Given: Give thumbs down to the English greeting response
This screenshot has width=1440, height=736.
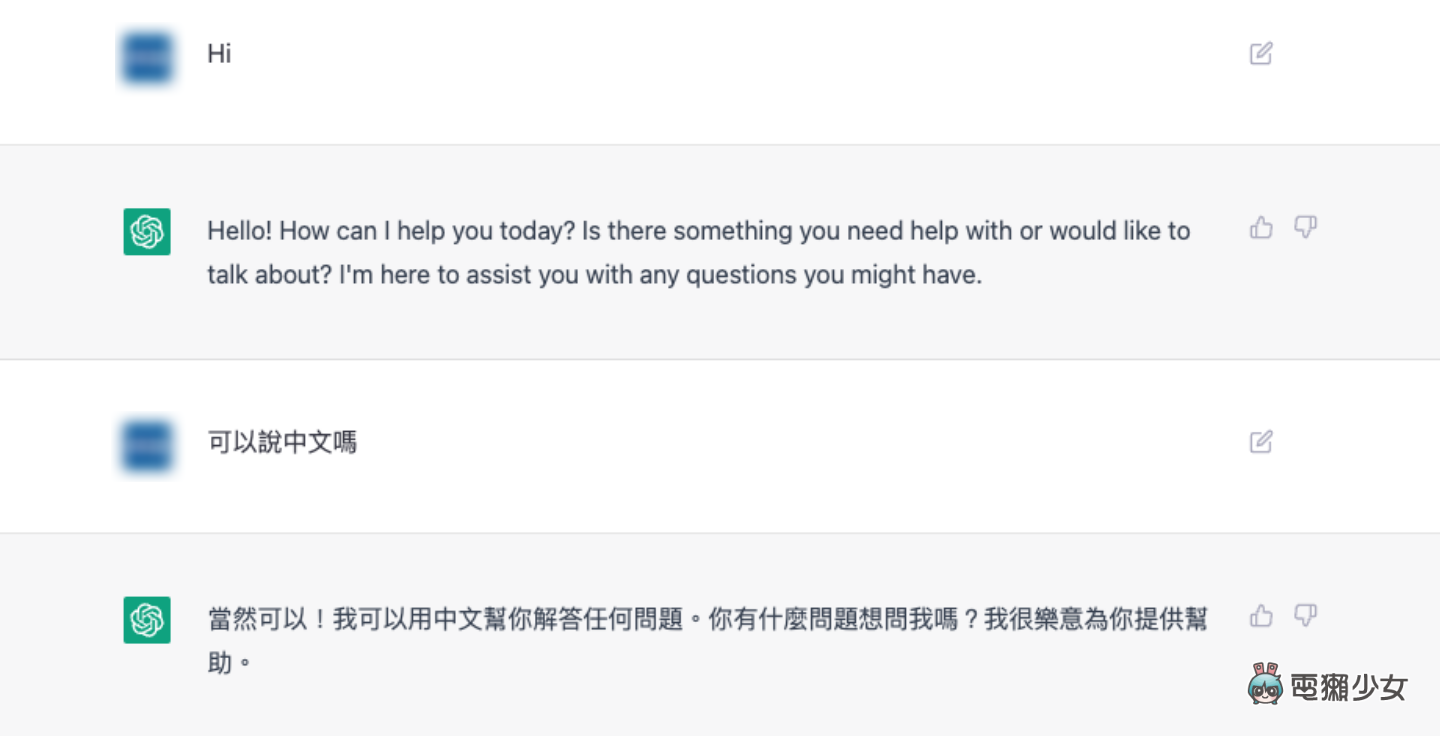Looking at the screenshot, I should [1307, 228].
